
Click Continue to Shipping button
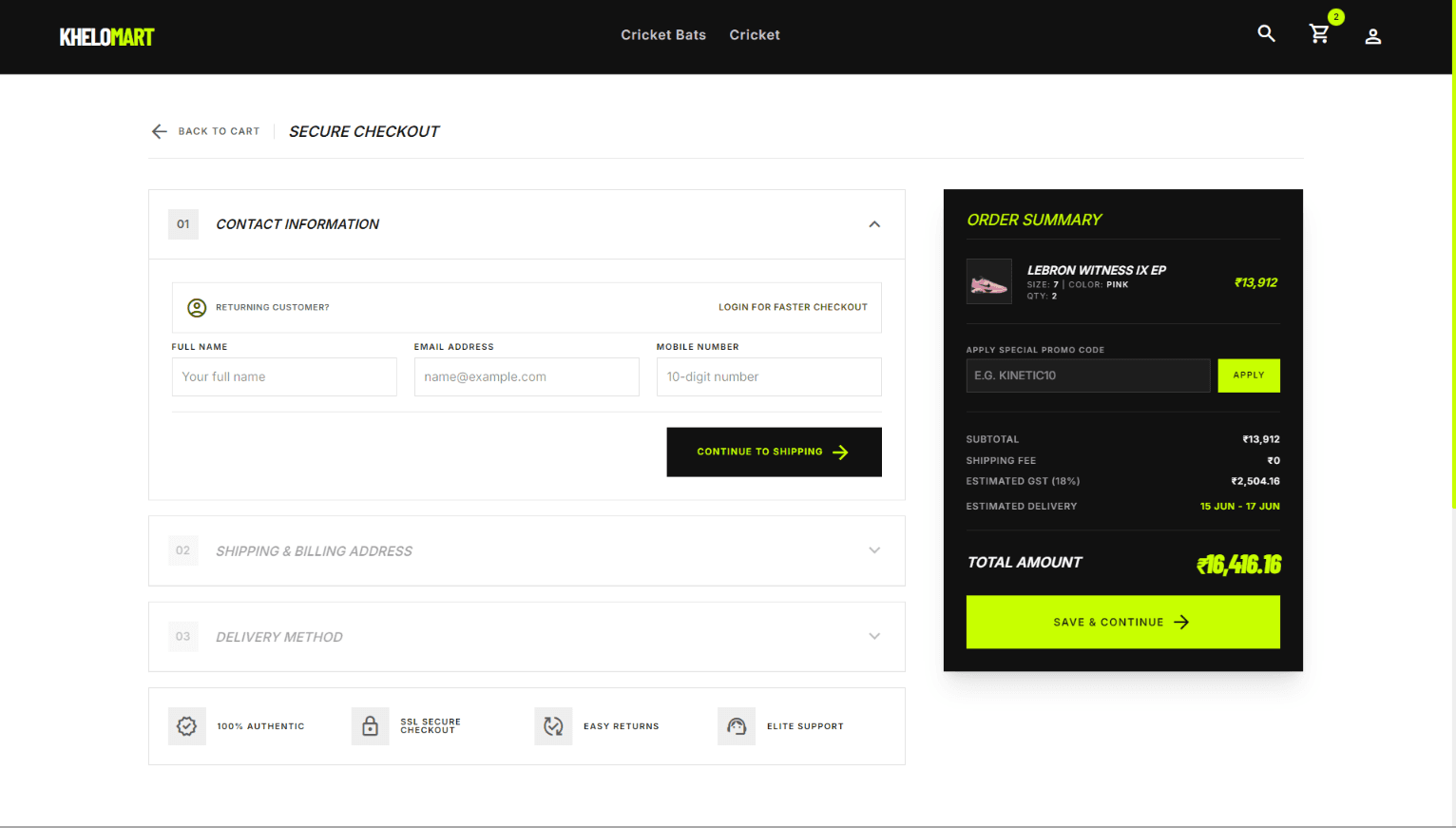[775, 452]
